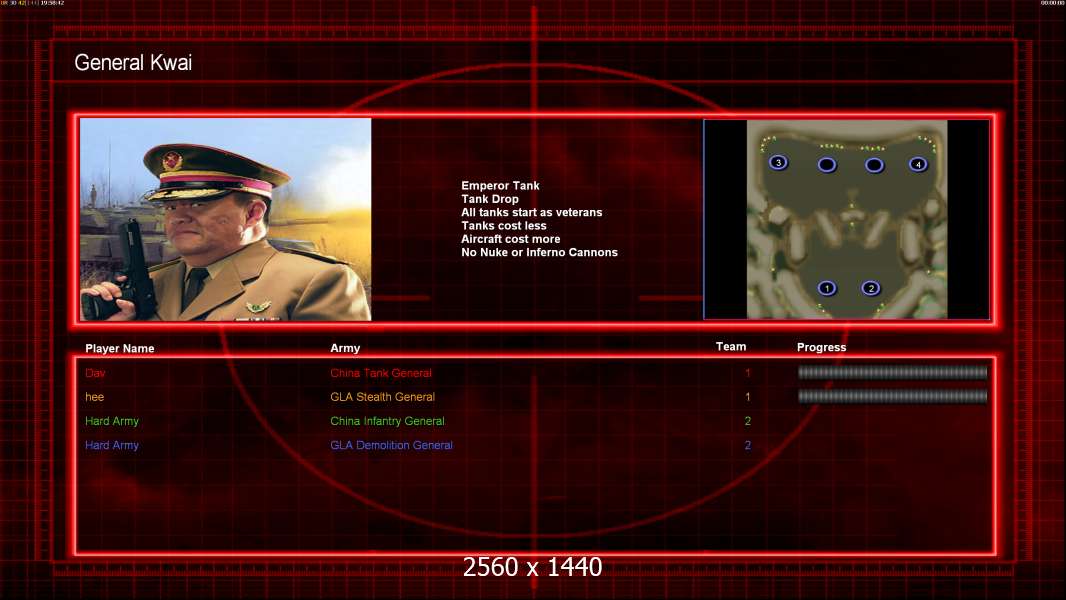This screenshot has width=1066, height=600.
Task: Click the Player Name column header
Action: coord(120,349)
